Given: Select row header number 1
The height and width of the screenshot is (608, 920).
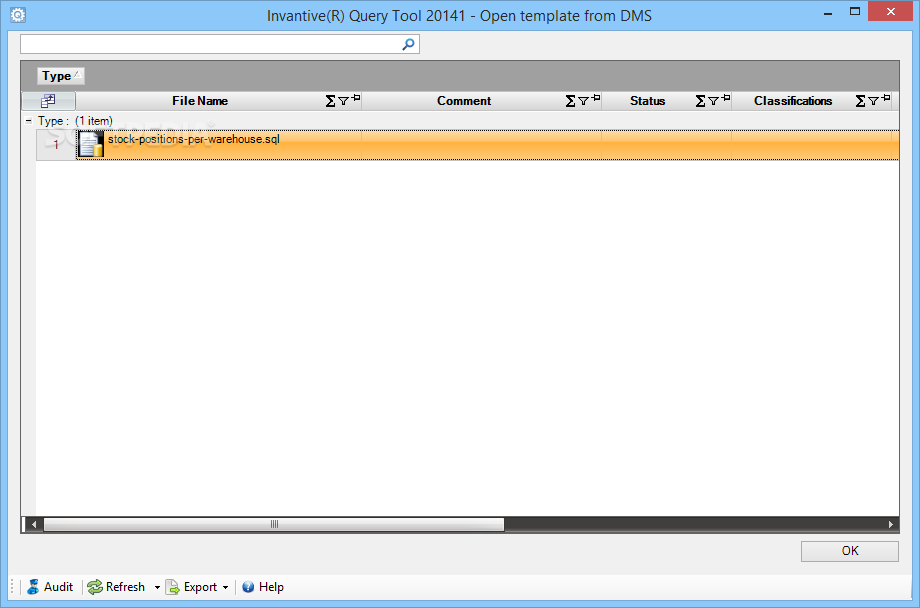Looking at the screenshot, I should click(56, 145).
